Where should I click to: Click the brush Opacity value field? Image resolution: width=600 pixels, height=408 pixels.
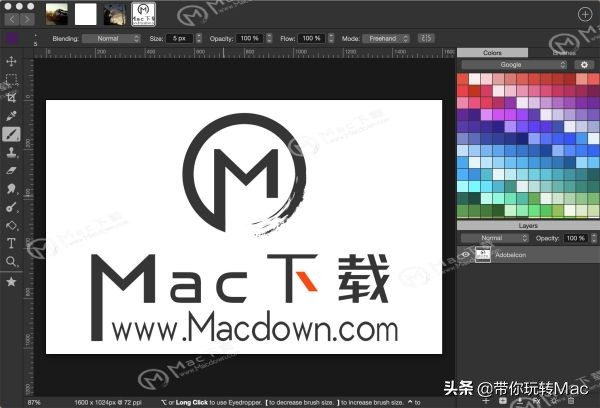click(x=250, y=38)
